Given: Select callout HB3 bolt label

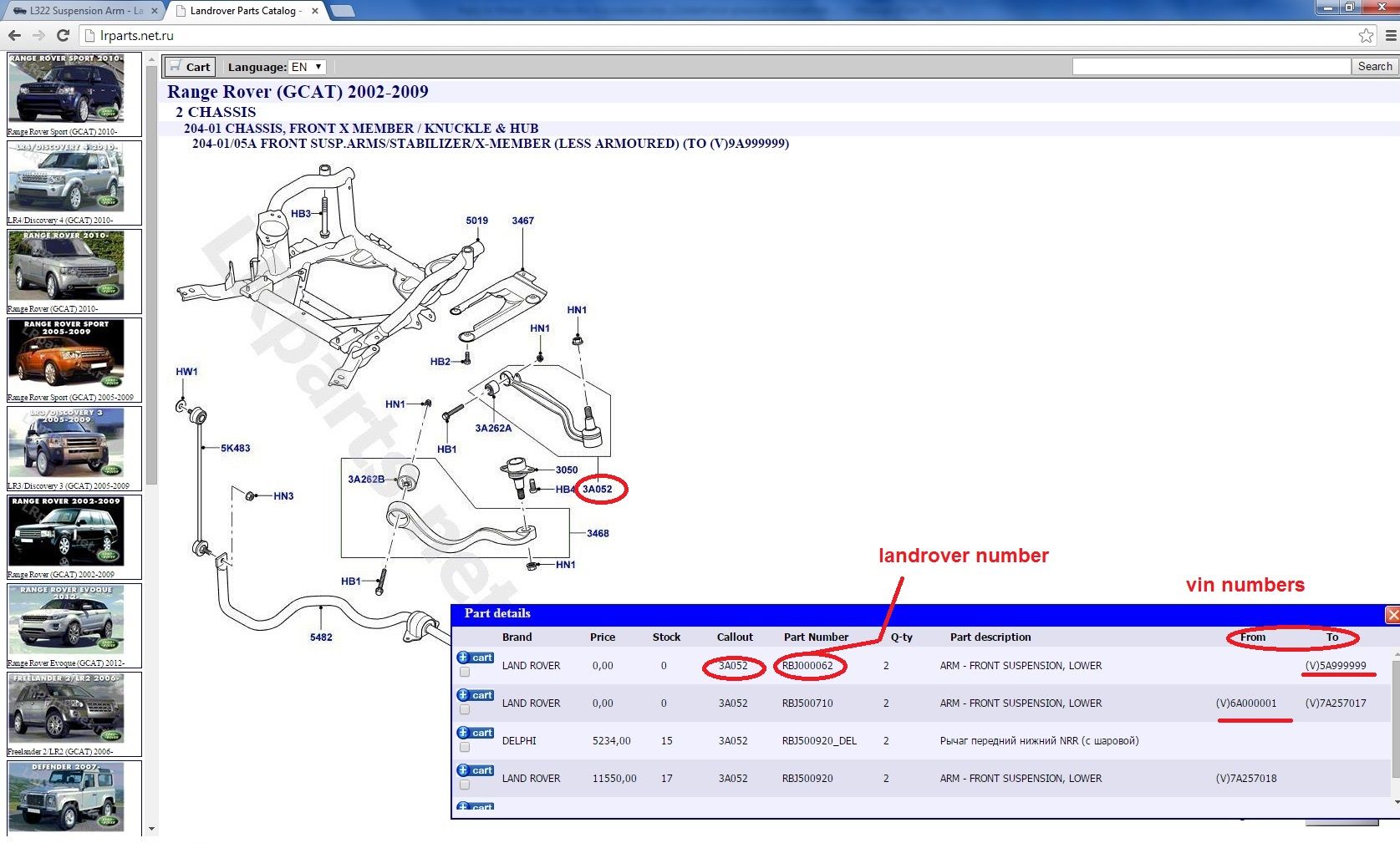Looking at the screenshot, I should [301, 213].
